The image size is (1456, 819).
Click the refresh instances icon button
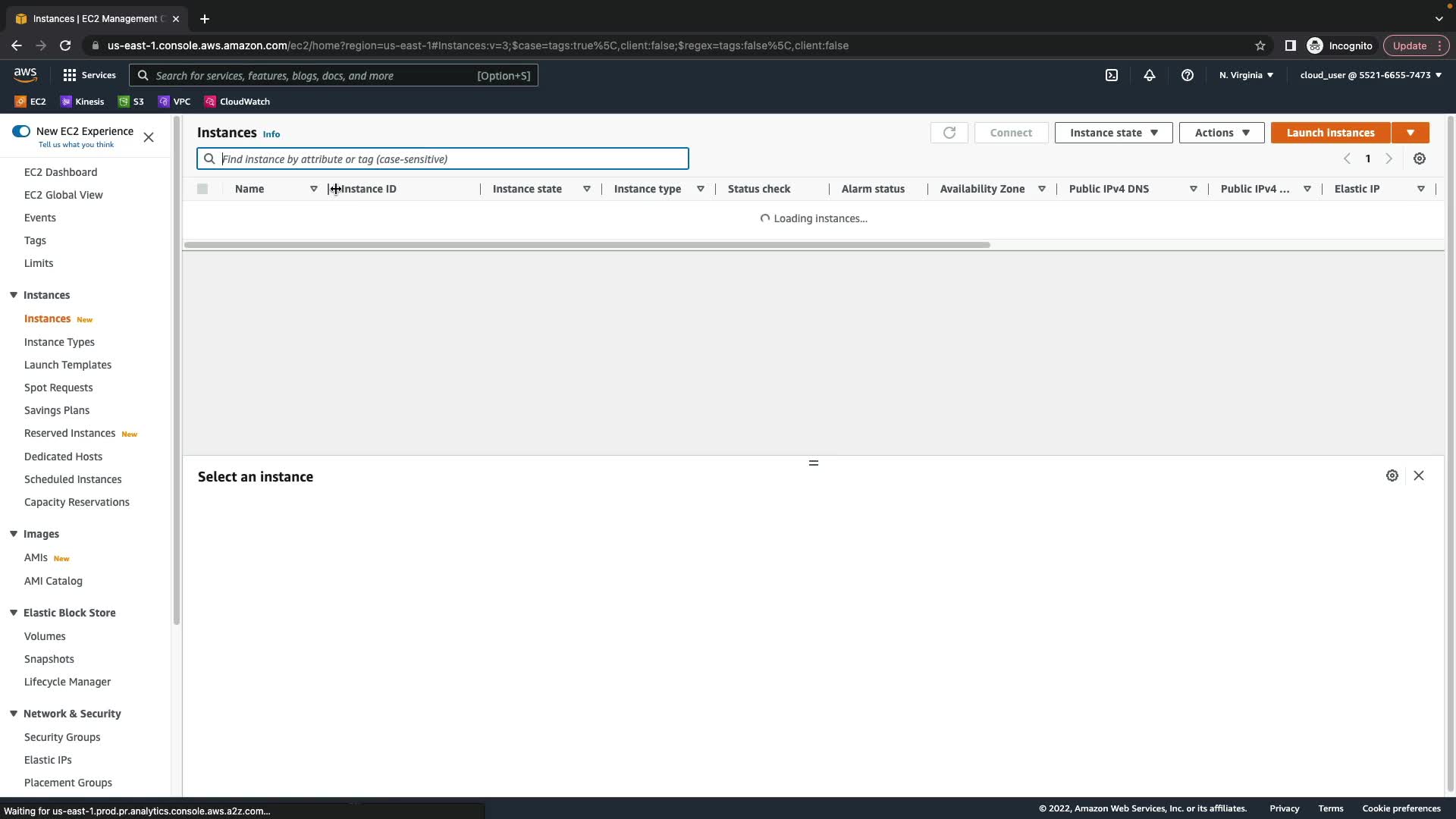[949, 133]
